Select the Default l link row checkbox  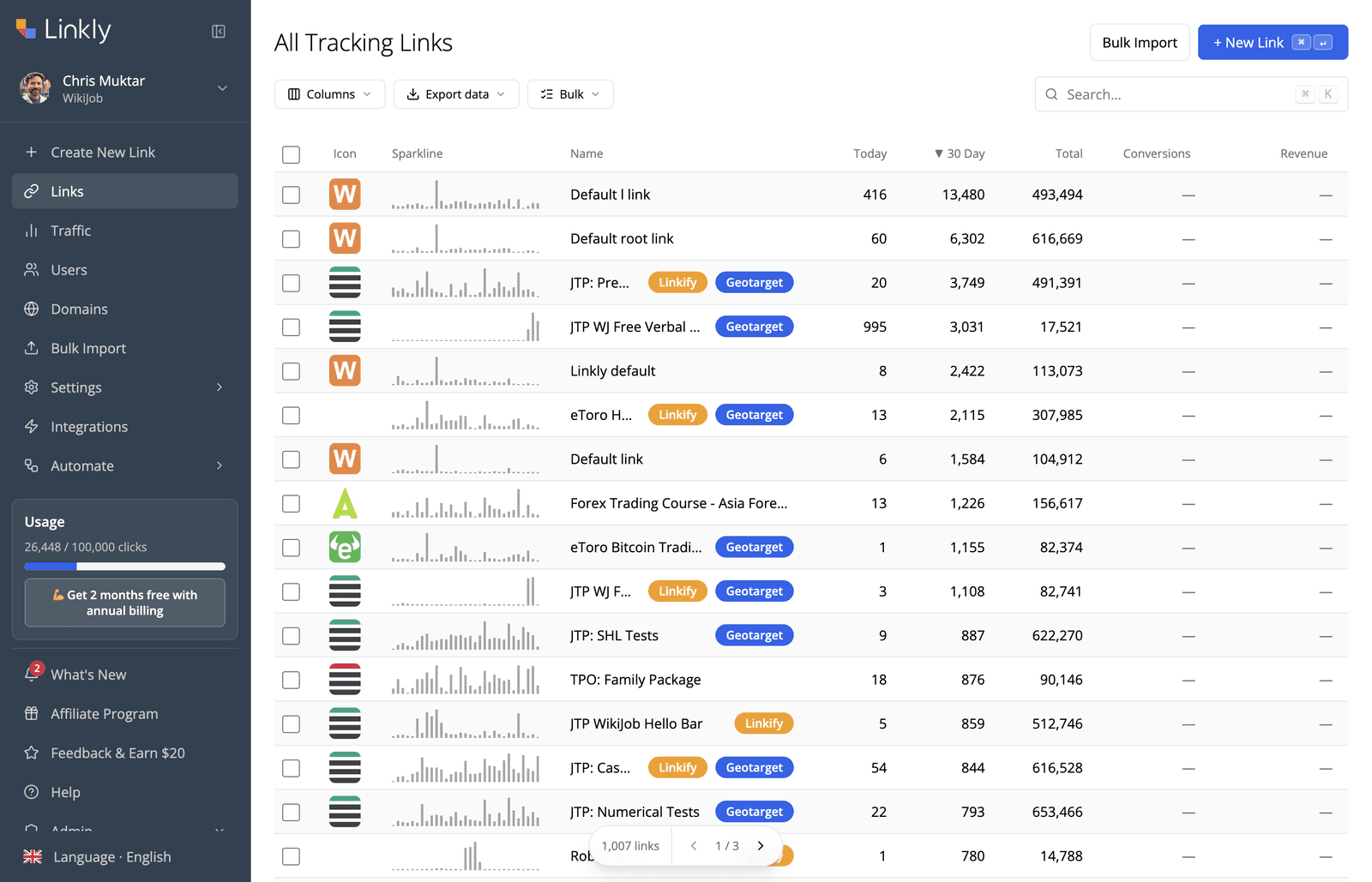292,195
